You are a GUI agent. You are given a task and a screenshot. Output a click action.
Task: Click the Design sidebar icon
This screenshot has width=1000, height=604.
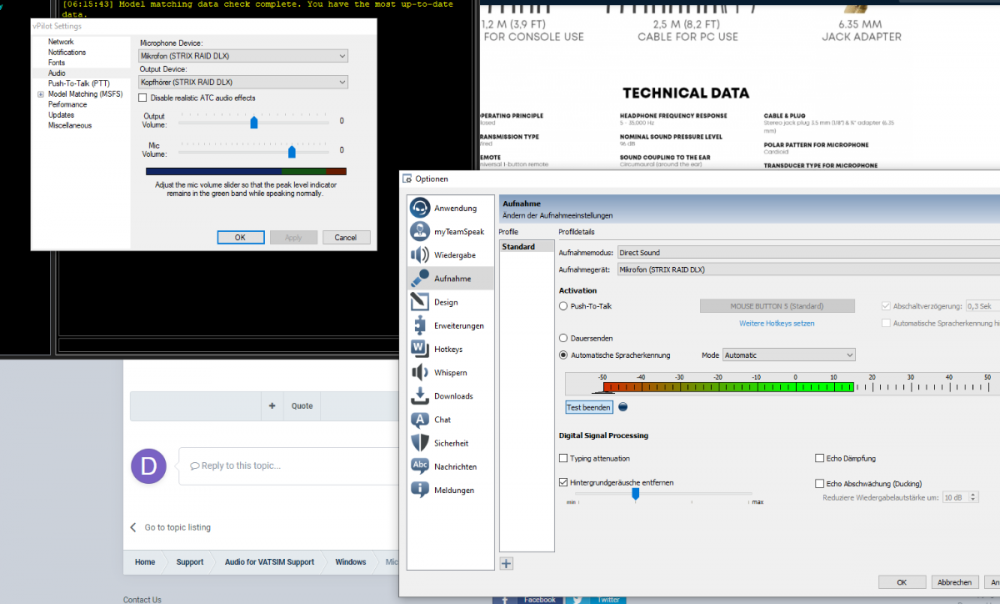pos(420,302)
